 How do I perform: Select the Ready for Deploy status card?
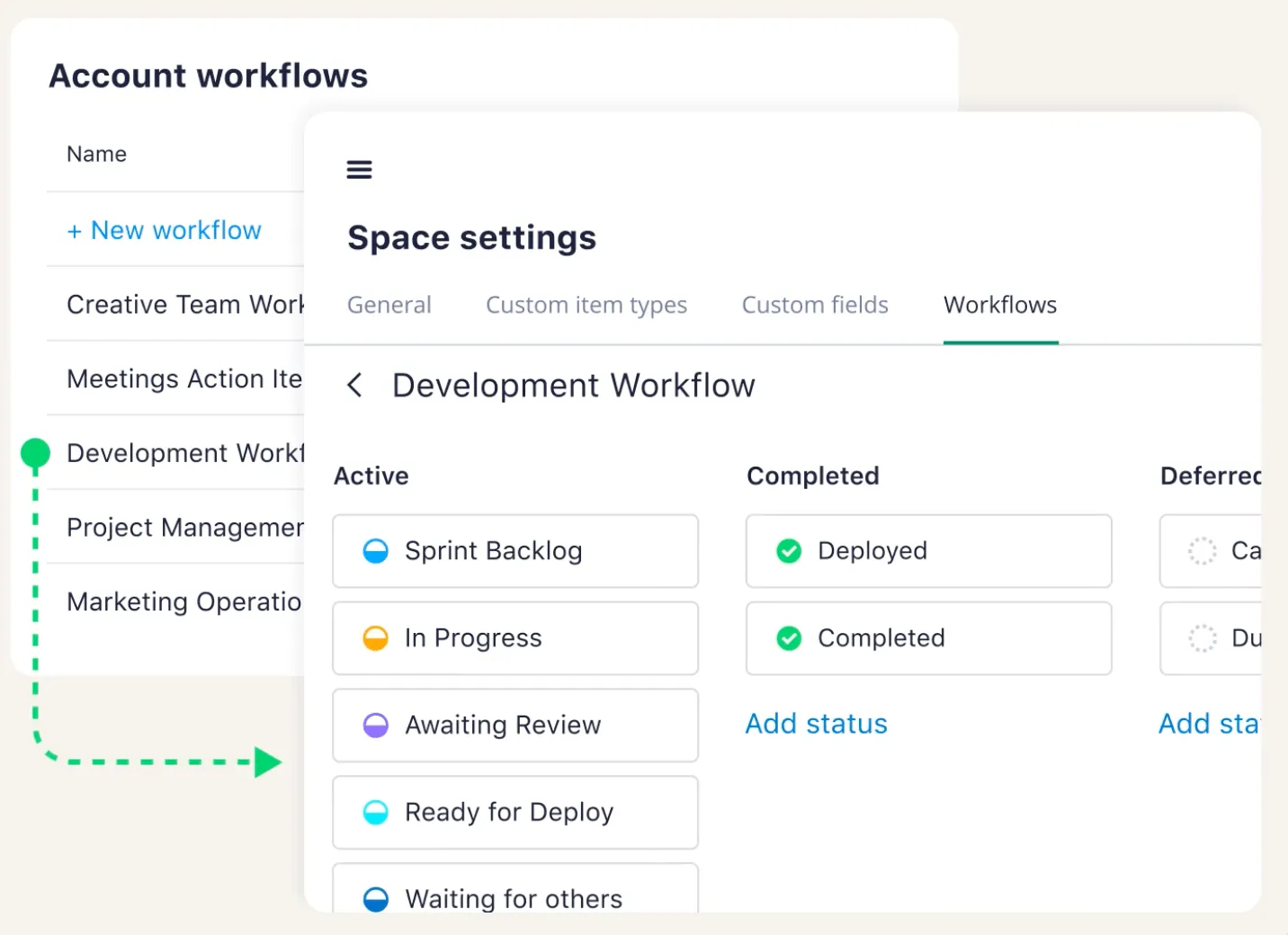[x=515, y=813]
